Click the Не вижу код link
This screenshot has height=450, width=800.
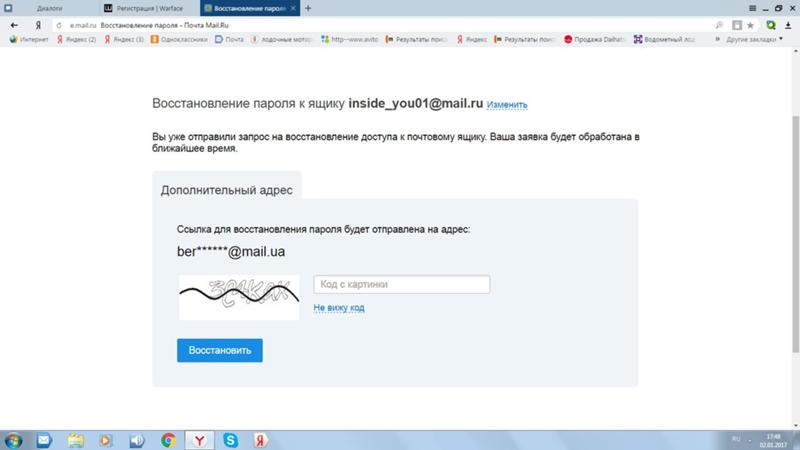339,308
